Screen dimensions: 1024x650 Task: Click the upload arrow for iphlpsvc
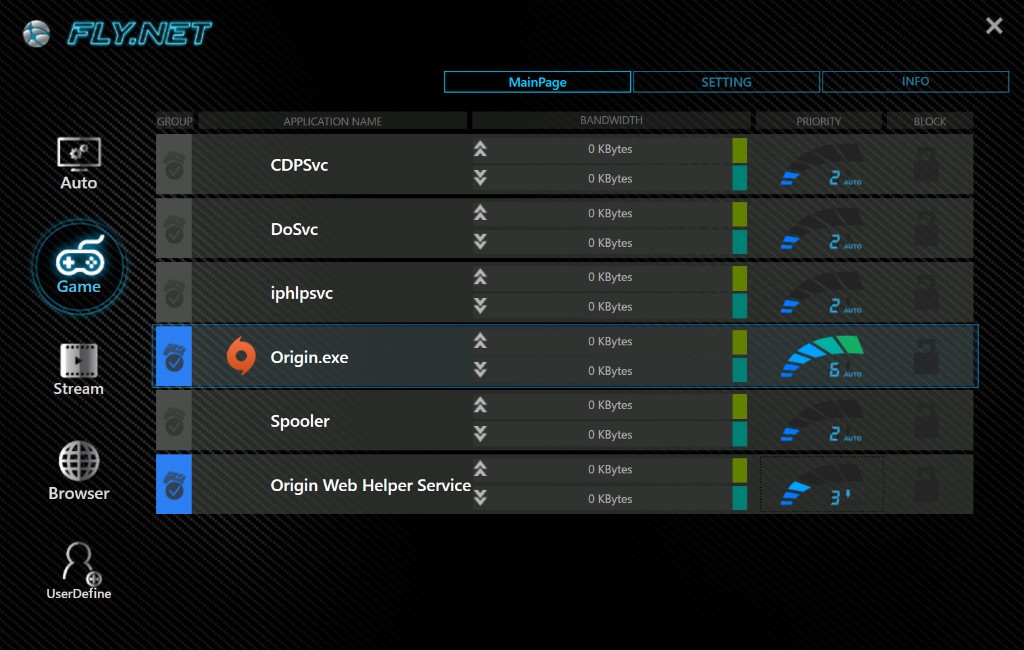click(480, 277)
